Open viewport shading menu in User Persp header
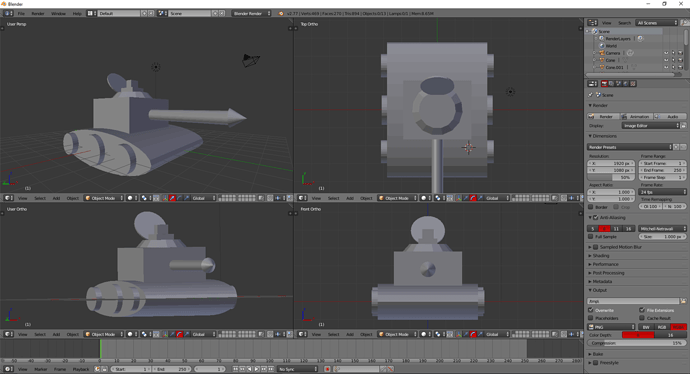Screen dimensions: 690x374 coord(132,198)
